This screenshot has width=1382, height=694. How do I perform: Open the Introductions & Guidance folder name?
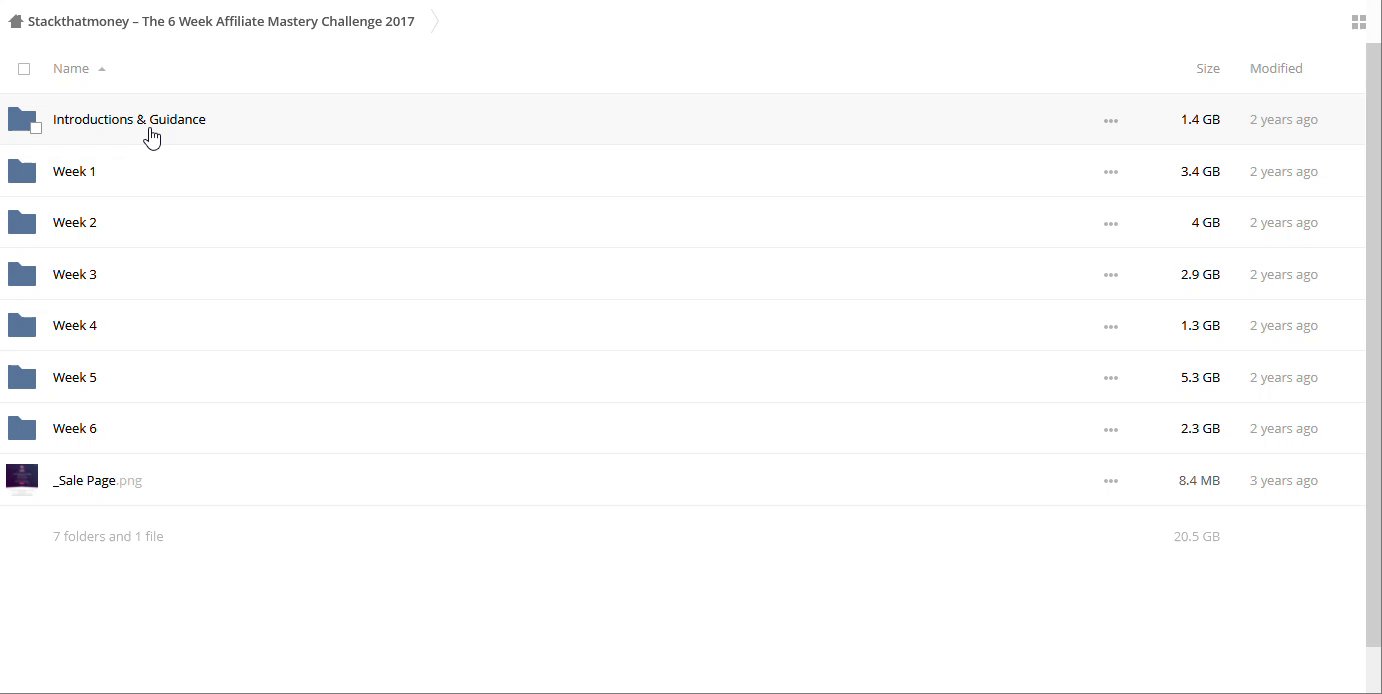tap(129, 119)
